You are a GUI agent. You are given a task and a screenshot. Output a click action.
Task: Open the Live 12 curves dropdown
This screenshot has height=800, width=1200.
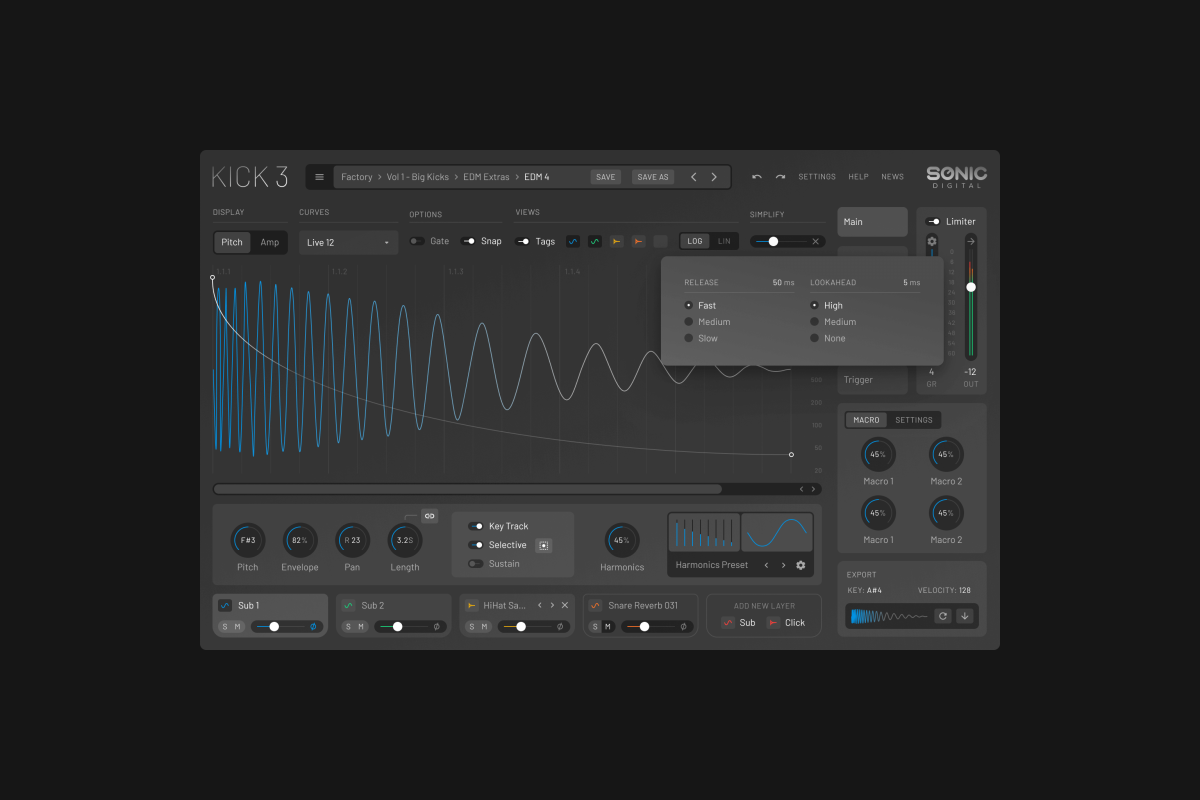[x=348, y=242]
